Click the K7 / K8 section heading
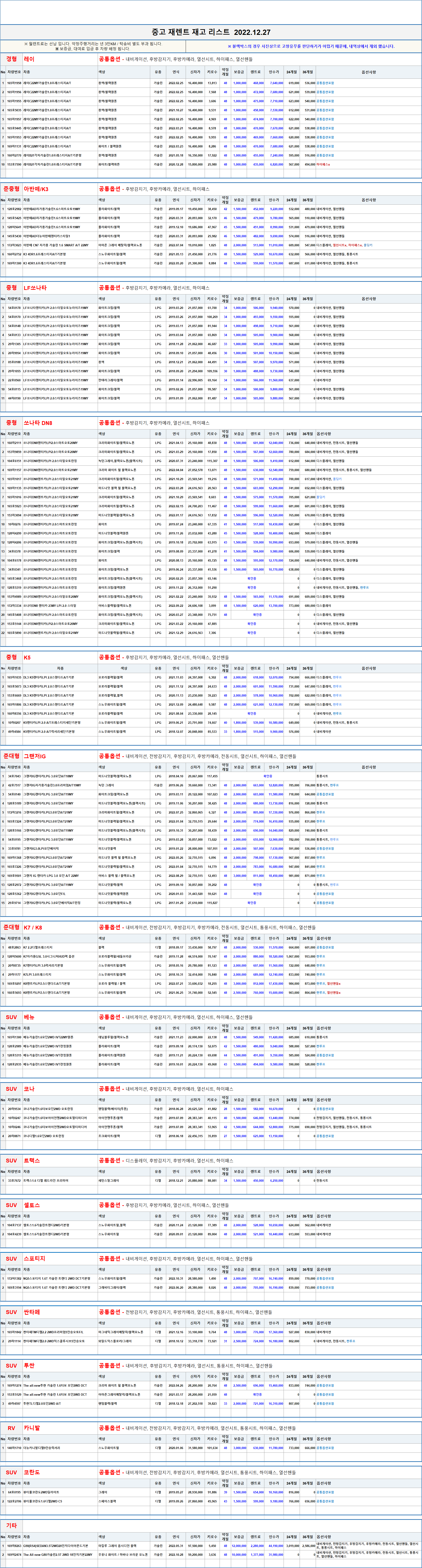 point(33,927)
